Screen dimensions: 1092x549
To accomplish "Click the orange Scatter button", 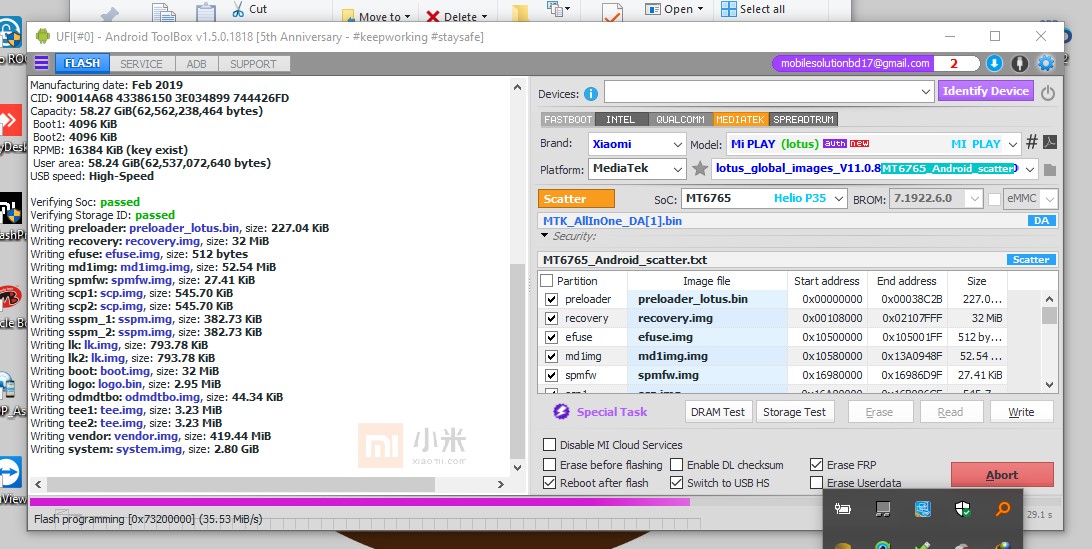I will 576,199.
